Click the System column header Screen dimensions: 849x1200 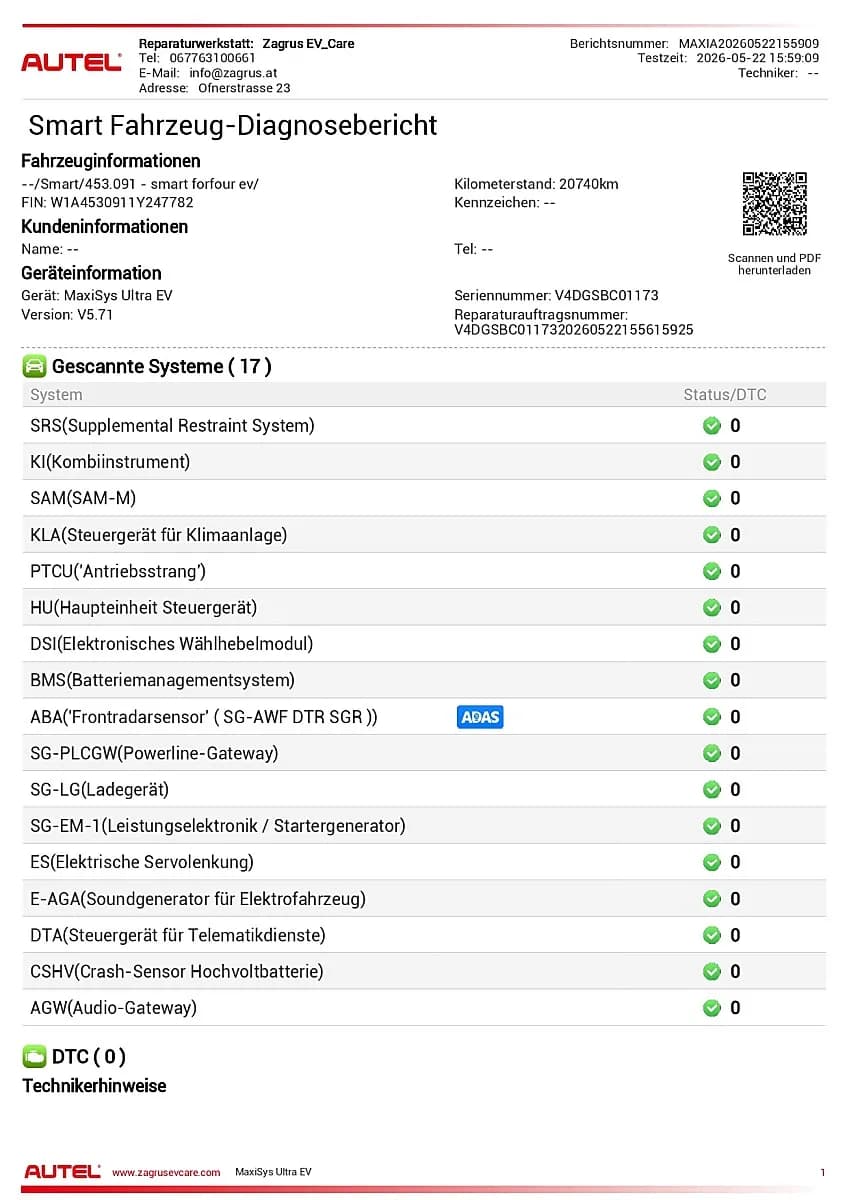[56, 395]
